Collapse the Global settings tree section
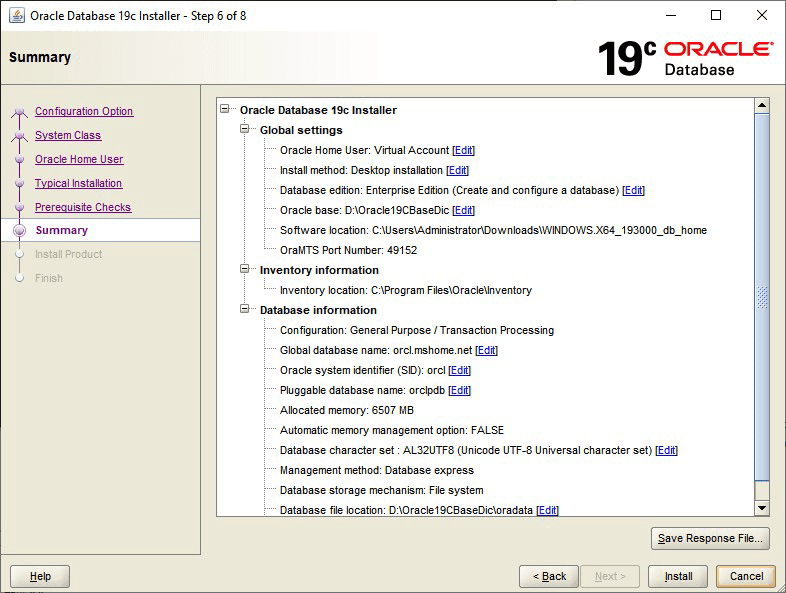 245,129
